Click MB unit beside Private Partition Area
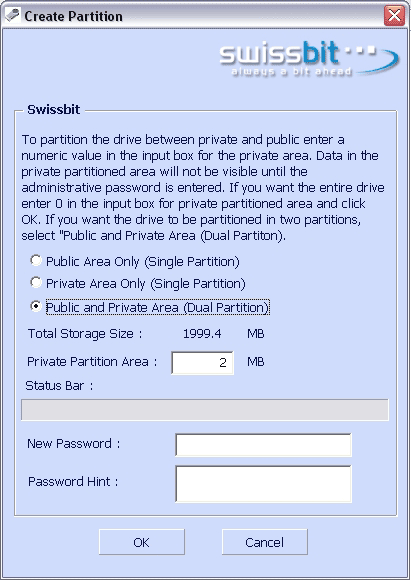The image size is (411, 580). [256, 361]
